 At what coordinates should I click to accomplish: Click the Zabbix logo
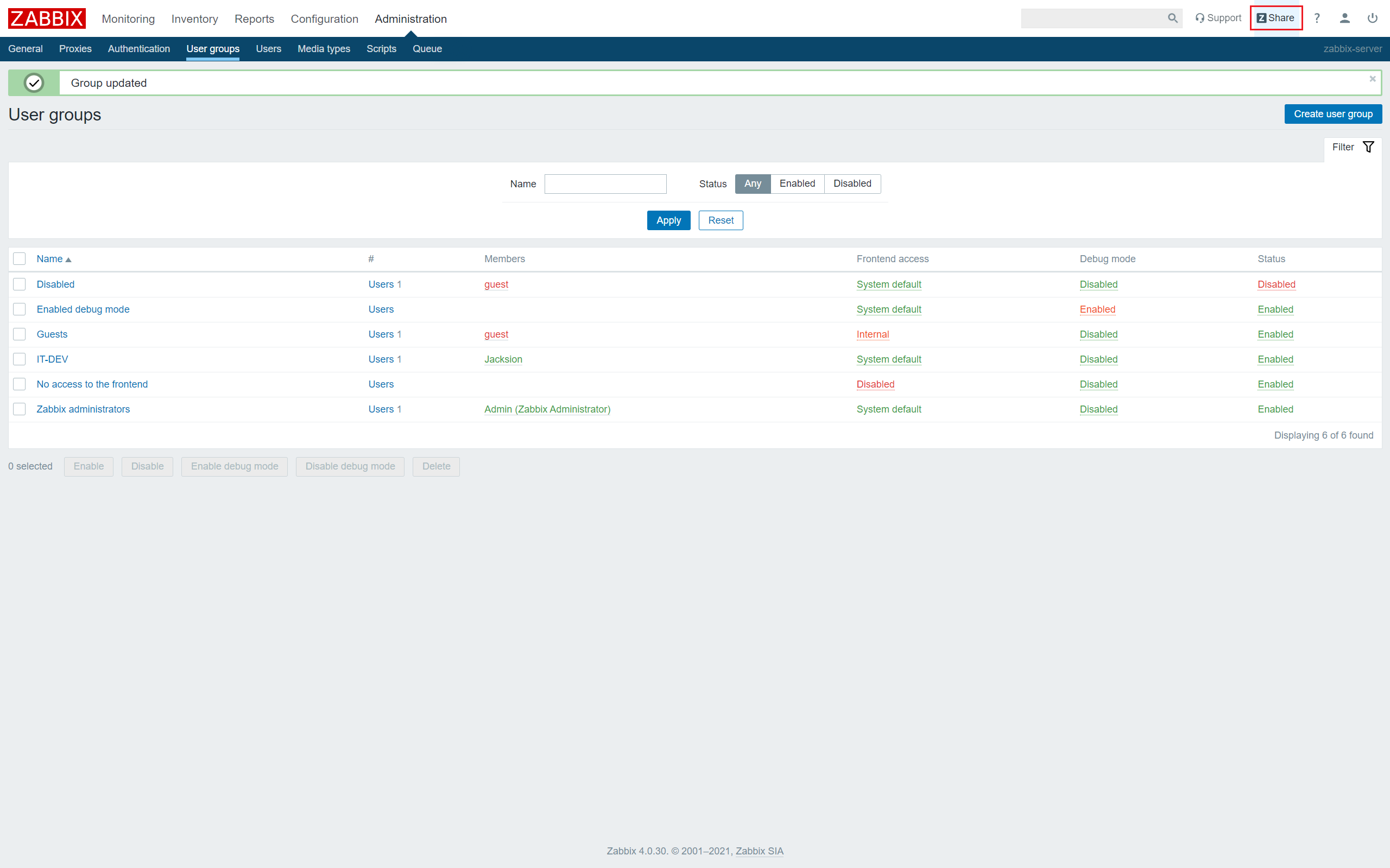click(46, 18)
